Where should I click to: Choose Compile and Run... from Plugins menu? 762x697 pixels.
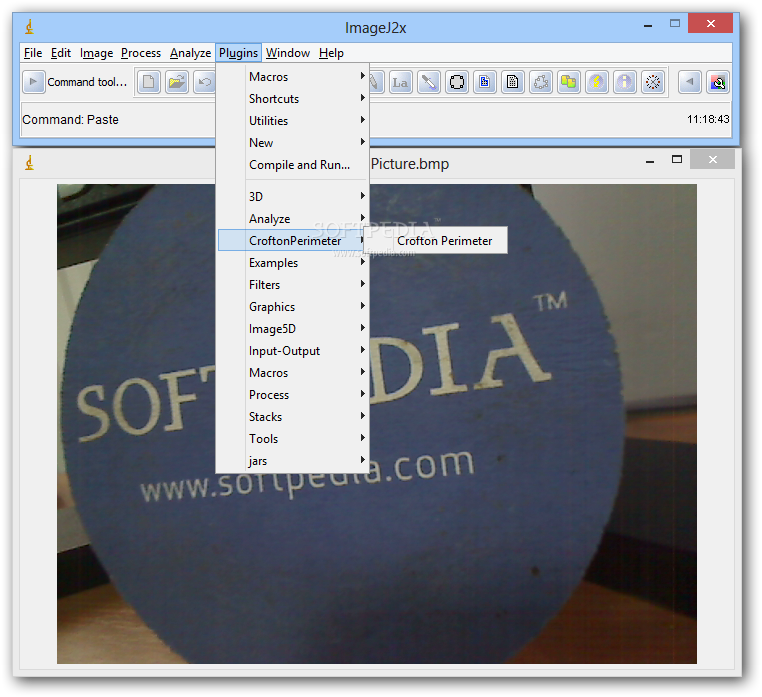pos(293,165)
